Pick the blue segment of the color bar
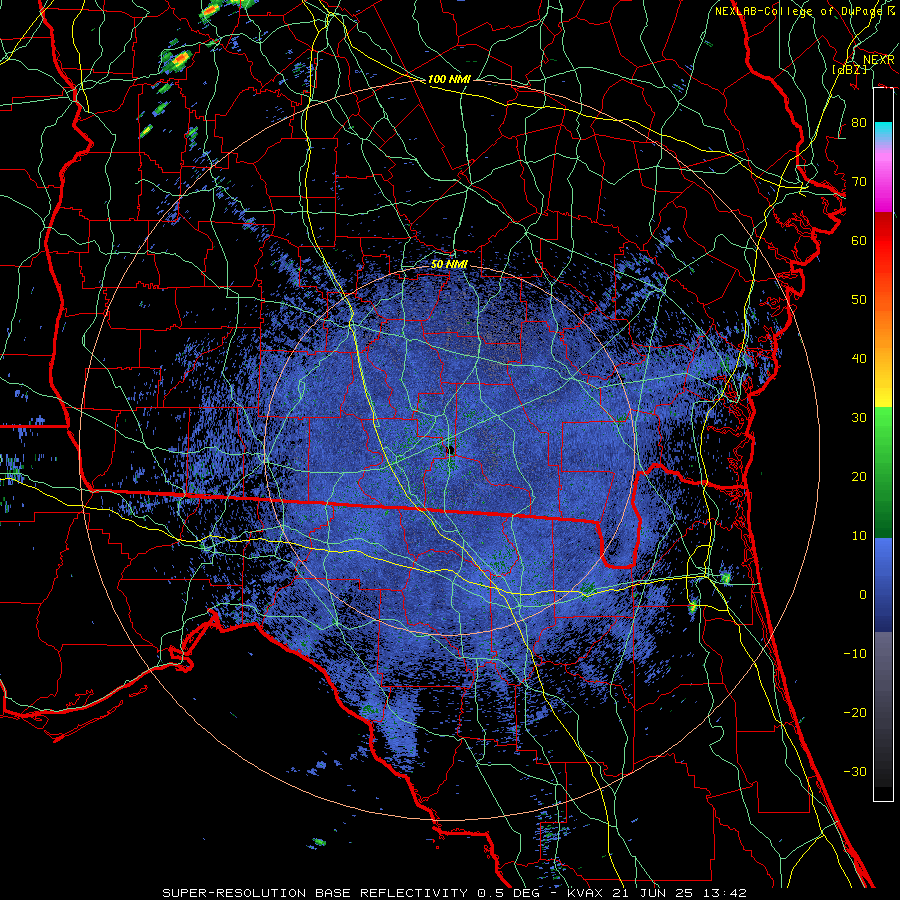 coord(883,584)
